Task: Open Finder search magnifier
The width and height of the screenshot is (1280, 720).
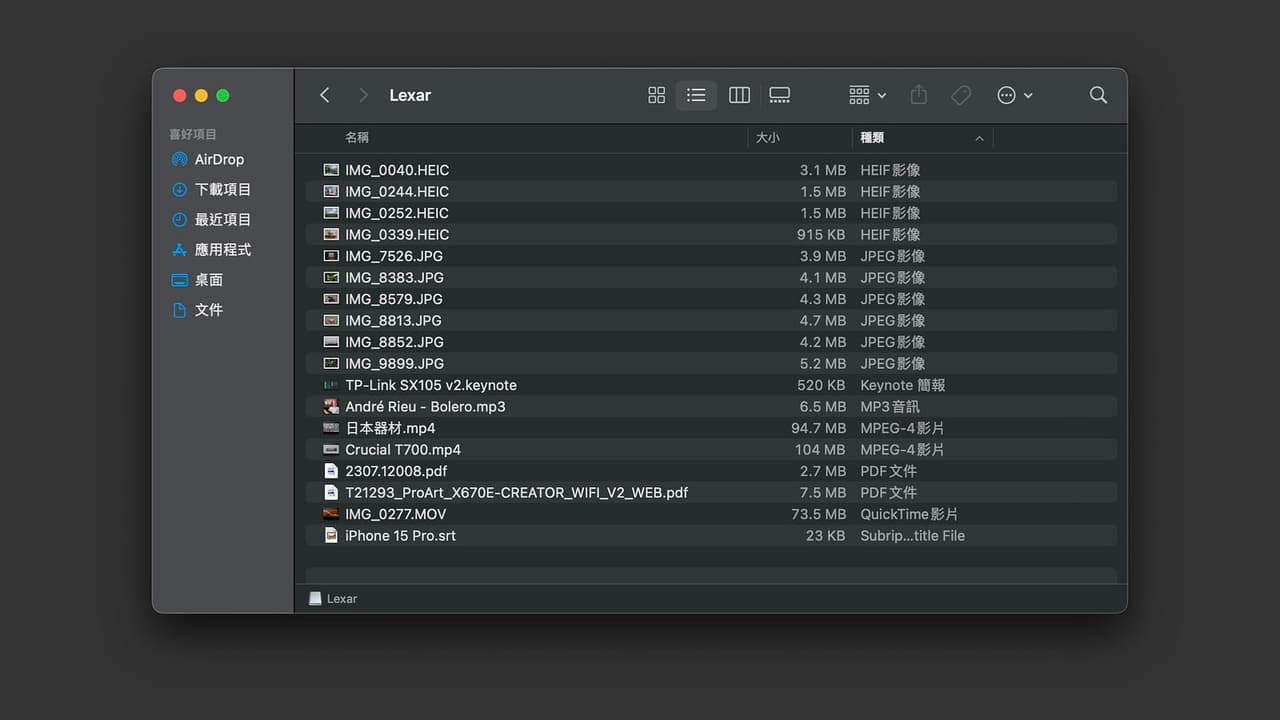Action: pyautogui.click(x=1098, y=95)
